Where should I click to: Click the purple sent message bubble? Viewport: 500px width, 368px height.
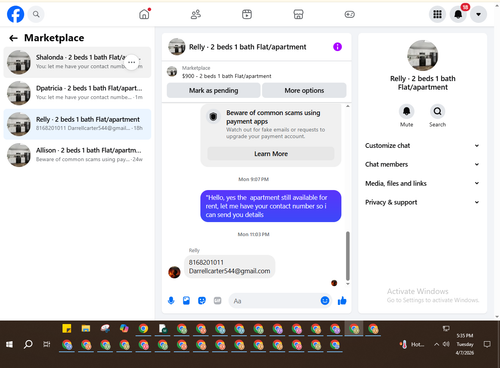coord(271,206)
